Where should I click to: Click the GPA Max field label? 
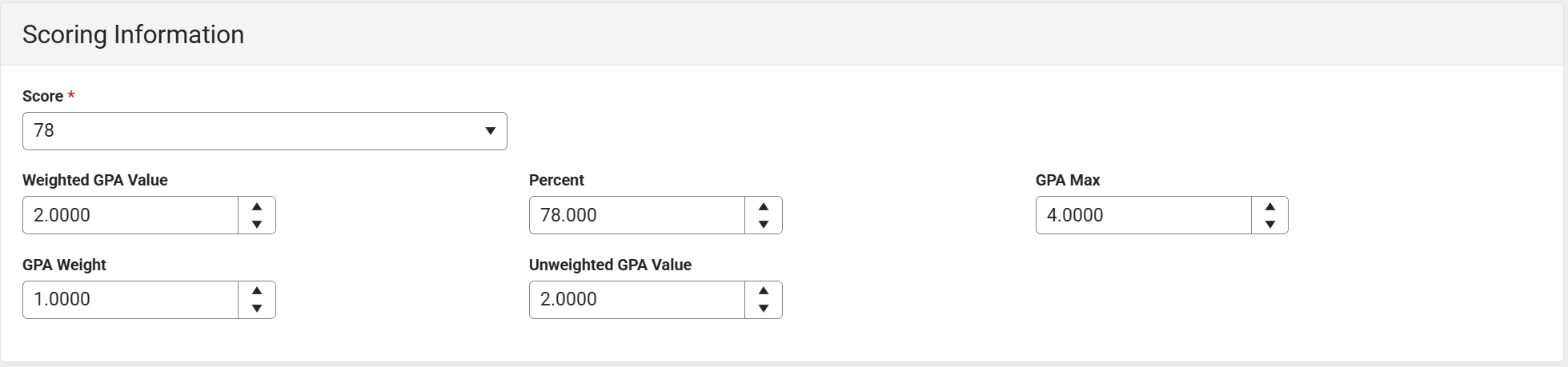tap(1068, 180)
